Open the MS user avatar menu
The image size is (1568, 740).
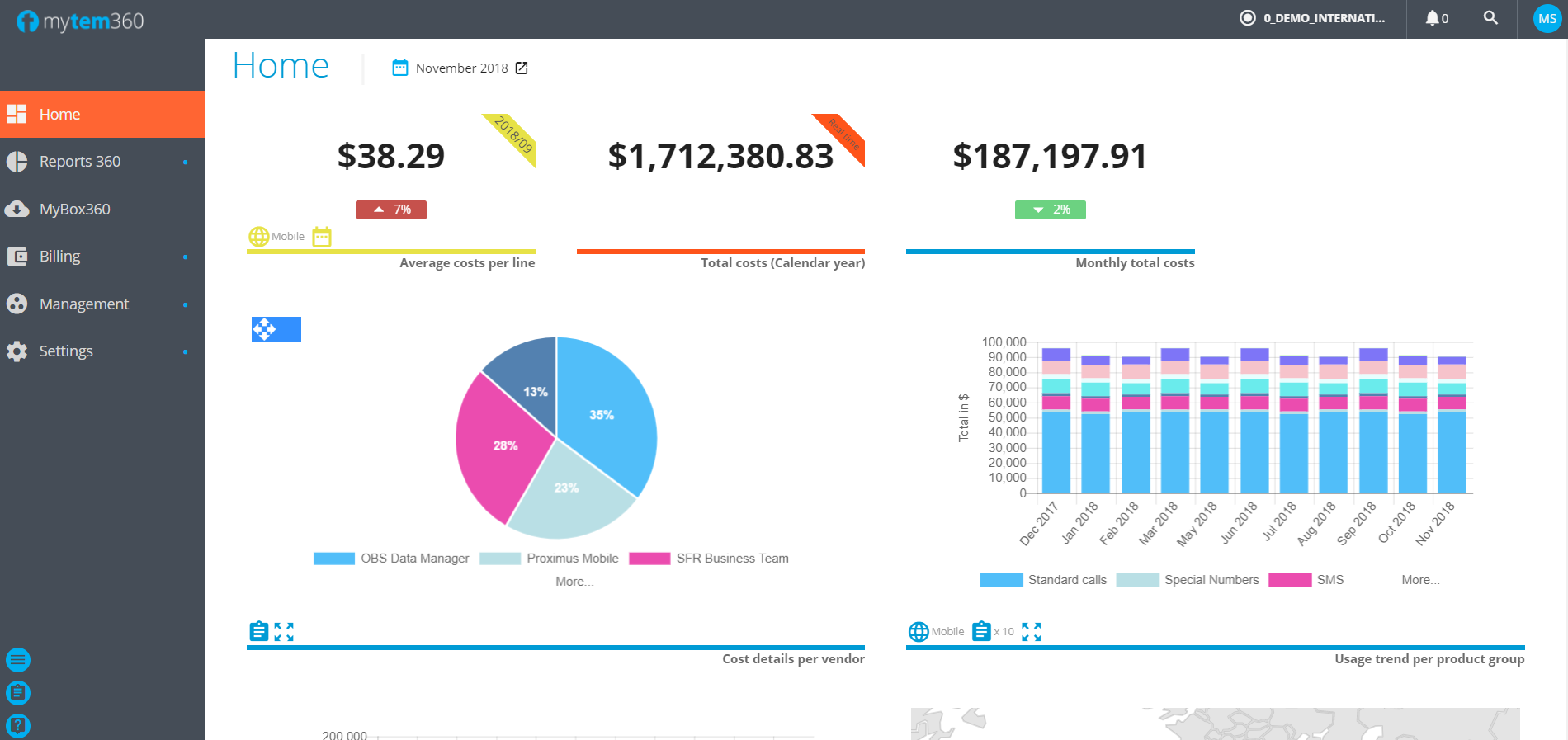pos(1547,19)
